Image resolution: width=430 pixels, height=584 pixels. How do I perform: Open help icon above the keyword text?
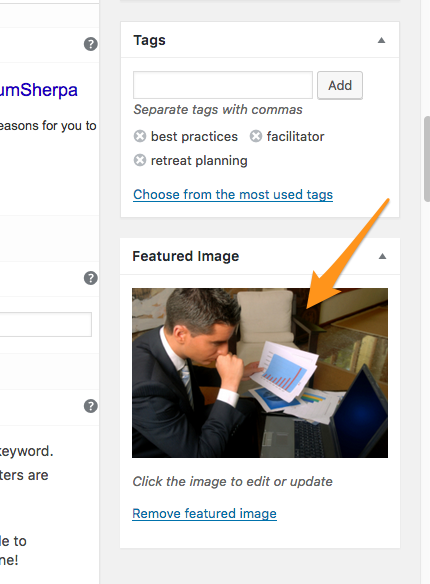coord(90,406)
